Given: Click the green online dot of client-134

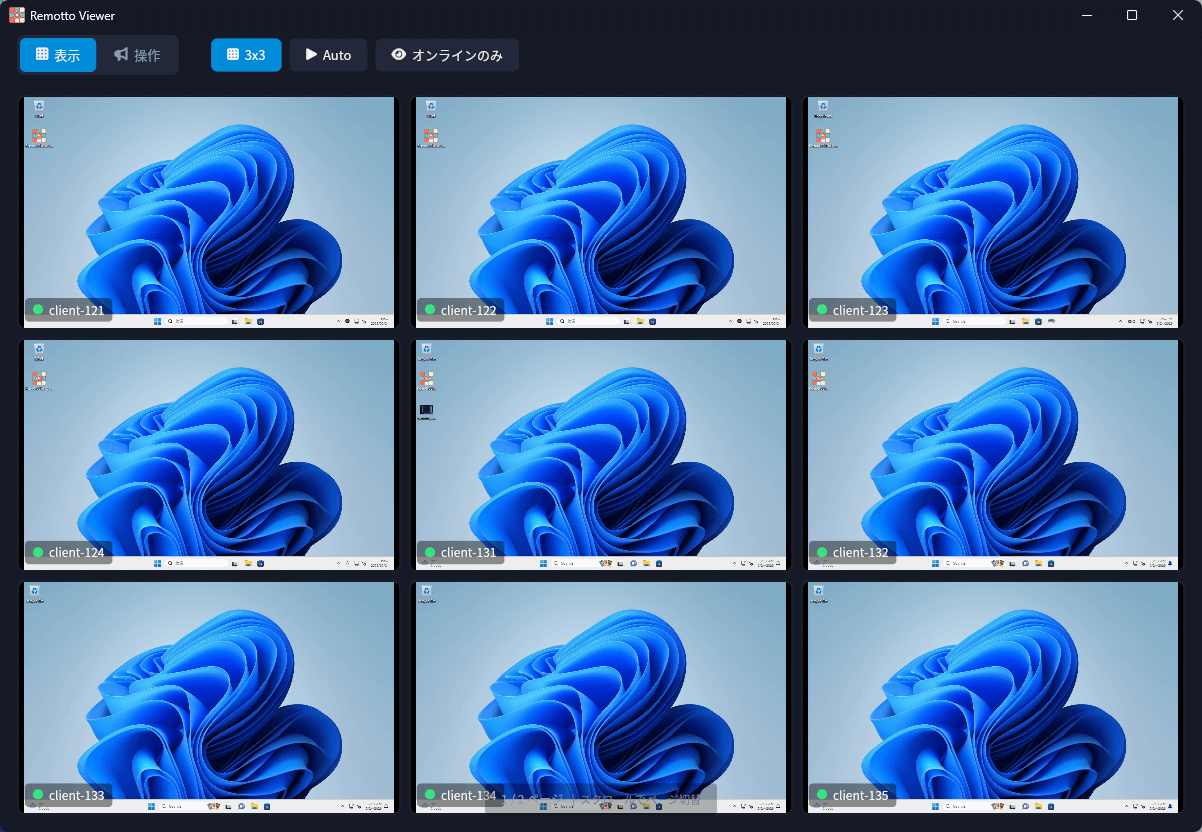Looking at the screenshot, I should point(430,796).
